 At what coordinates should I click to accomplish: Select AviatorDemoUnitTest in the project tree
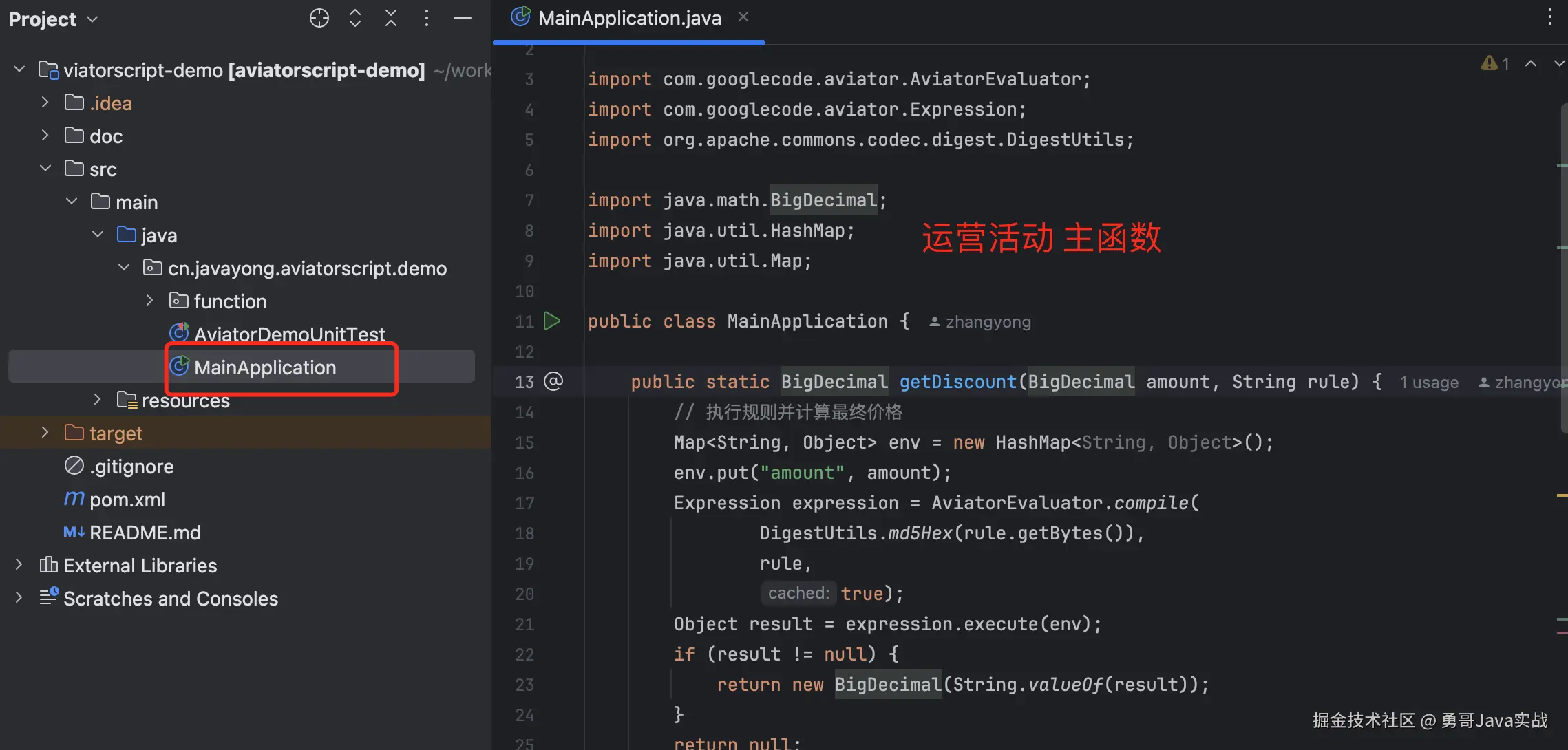(289, 334)
